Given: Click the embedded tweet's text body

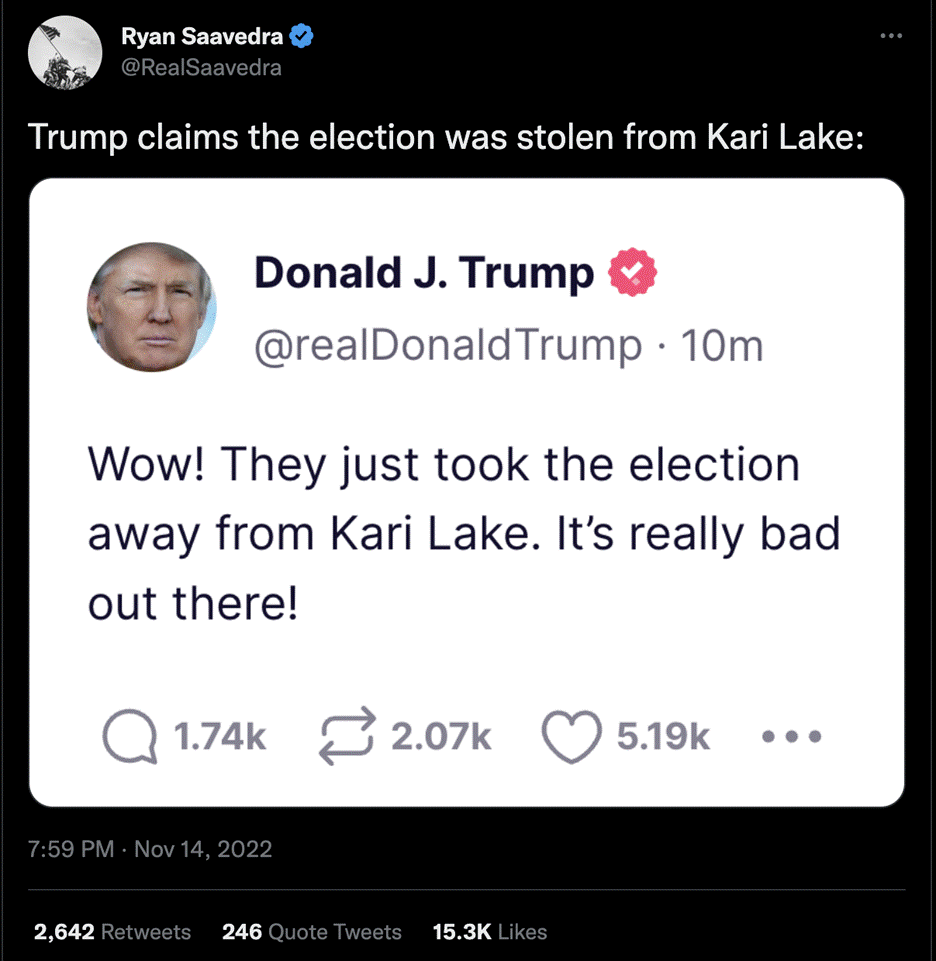Looking at the screenshot, I should 465,532.
